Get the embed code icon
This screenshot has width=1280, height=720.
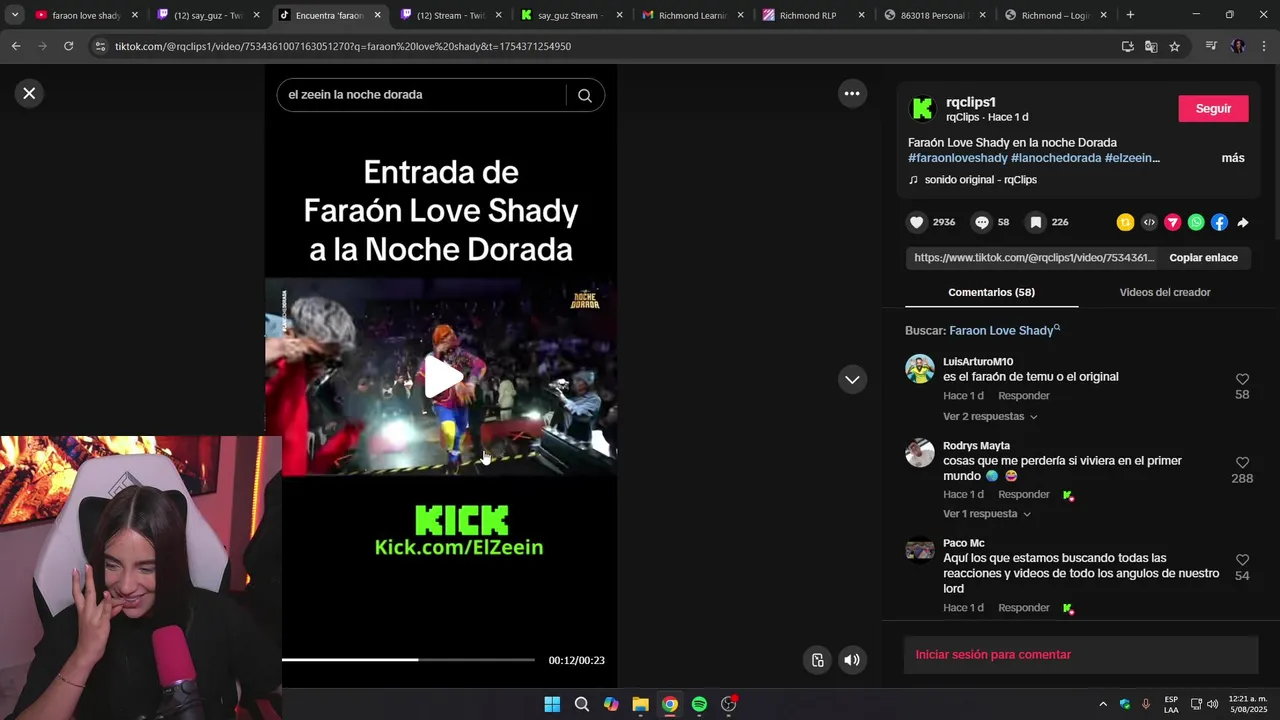point(1149,222)
